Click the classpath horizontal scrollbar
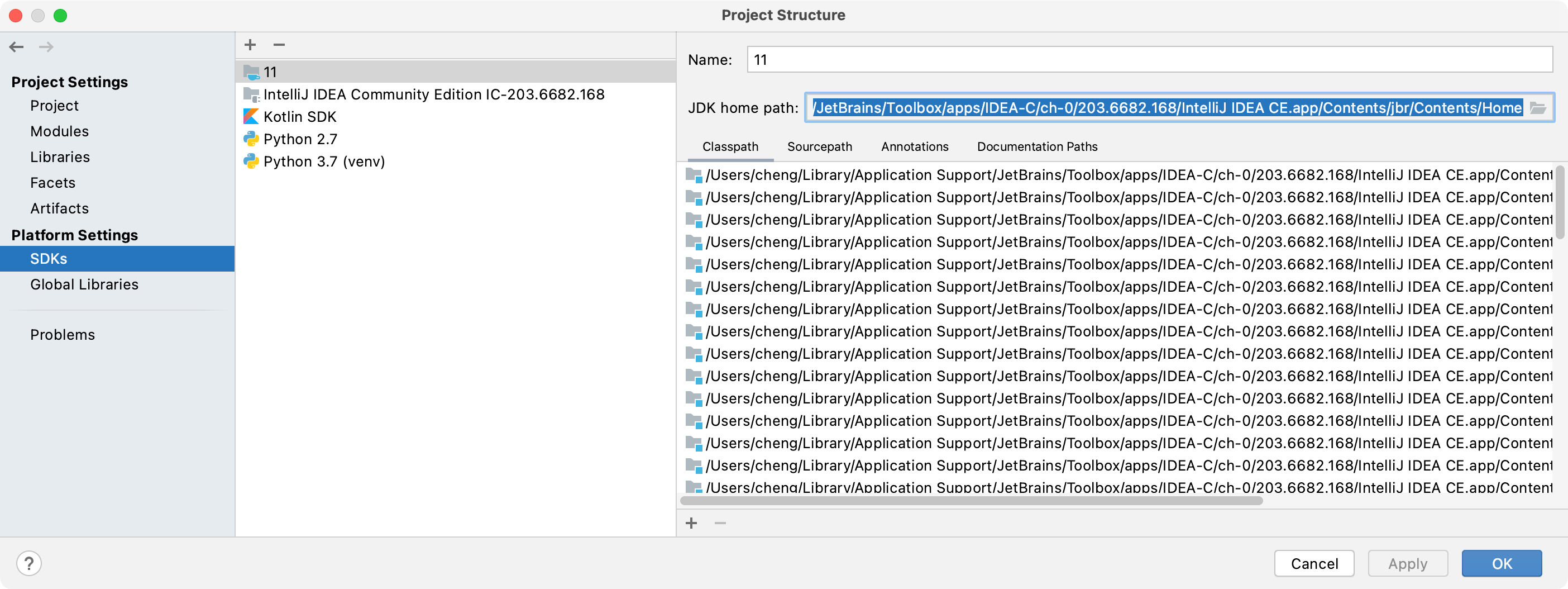This screenshot has width=1568, height=589. [x=972, y=501]
